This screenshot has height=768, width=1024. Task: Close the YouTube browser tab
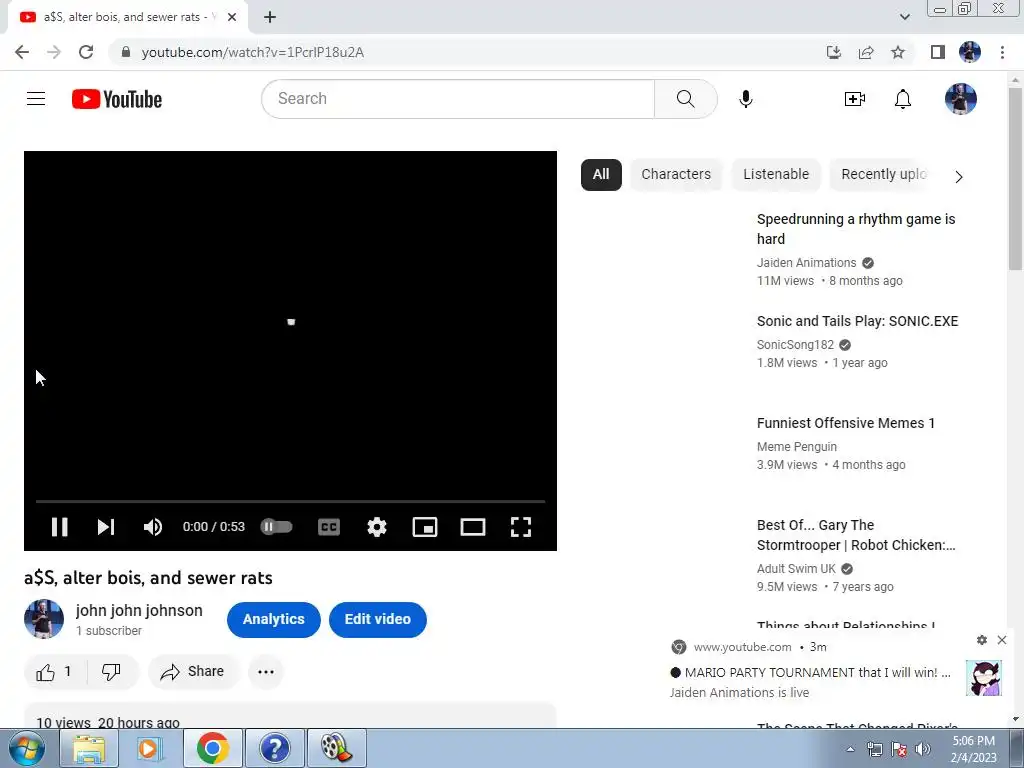coord(232,17)
